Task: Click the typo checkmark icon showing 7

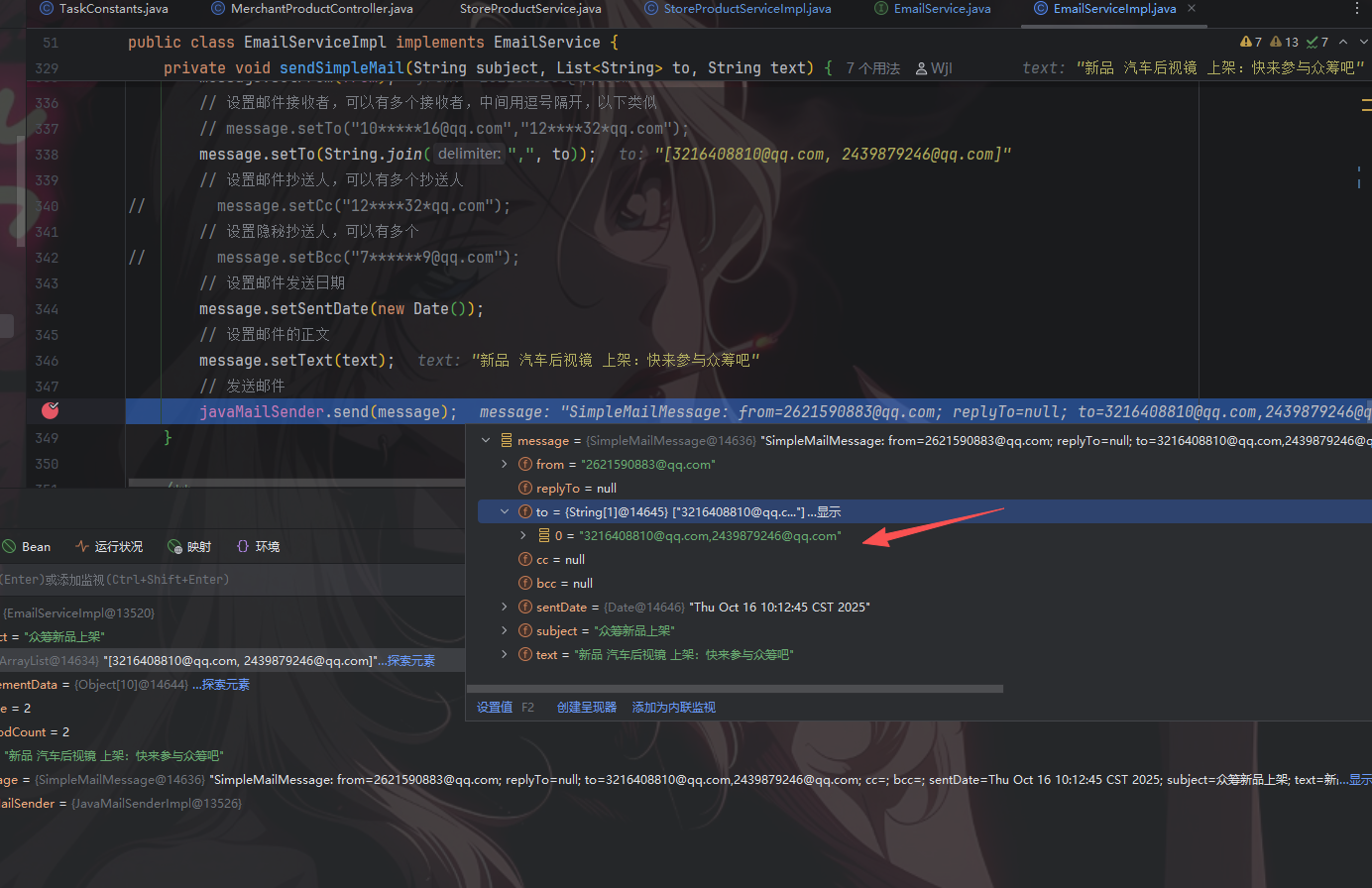Action: click(x=1317, y=43)
